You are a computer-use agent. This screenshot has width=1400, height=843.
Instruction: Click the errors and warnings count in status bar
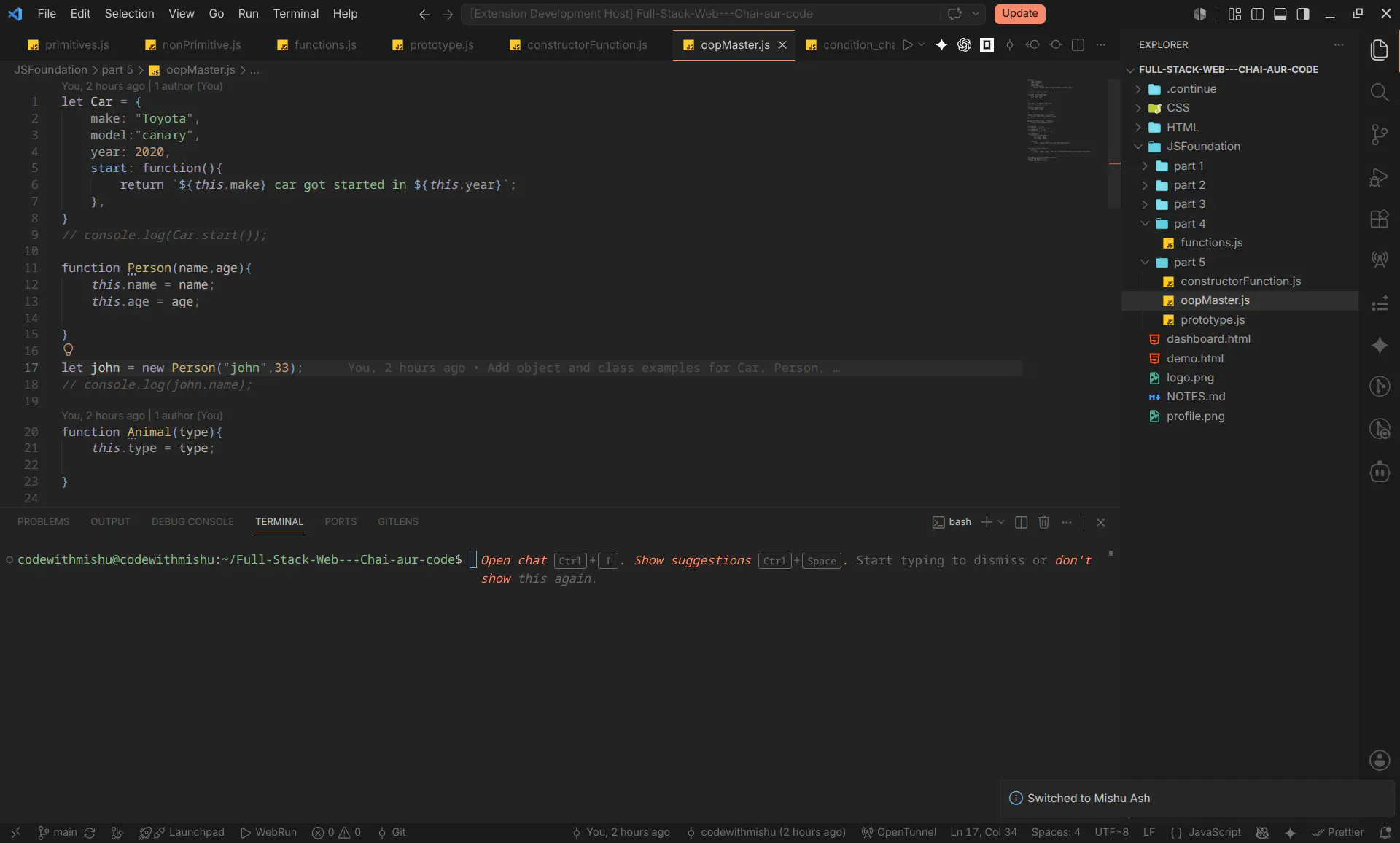336,832
